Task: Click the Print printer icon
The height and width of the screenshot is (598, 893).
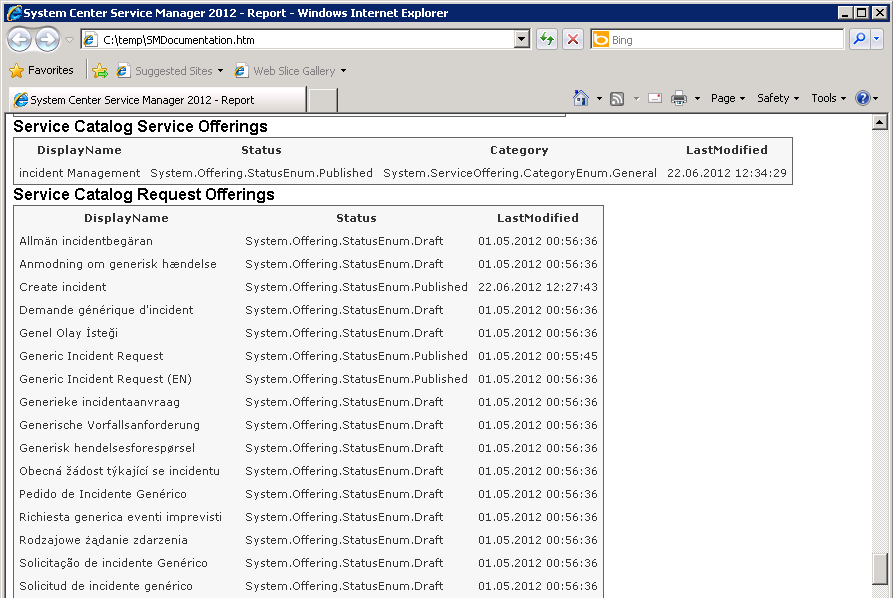Action: tap(679, 98)
